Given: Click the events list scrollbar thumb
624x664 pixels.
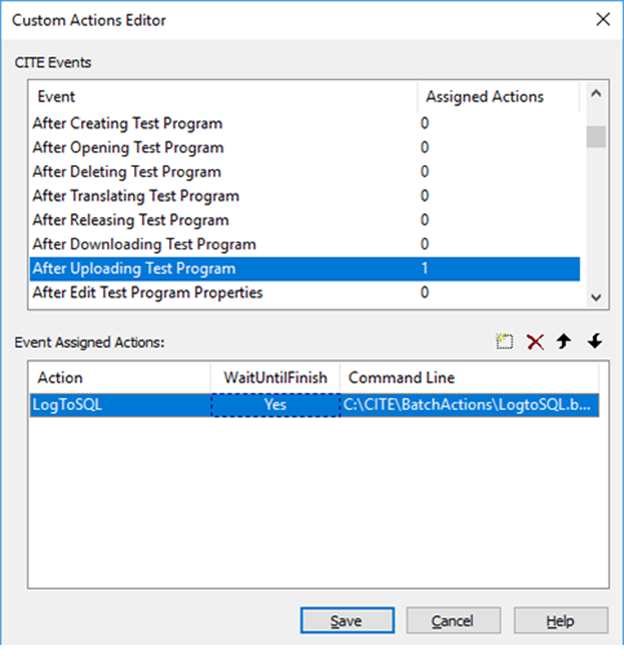Looking at the screenshot, I should click(596, 136).
